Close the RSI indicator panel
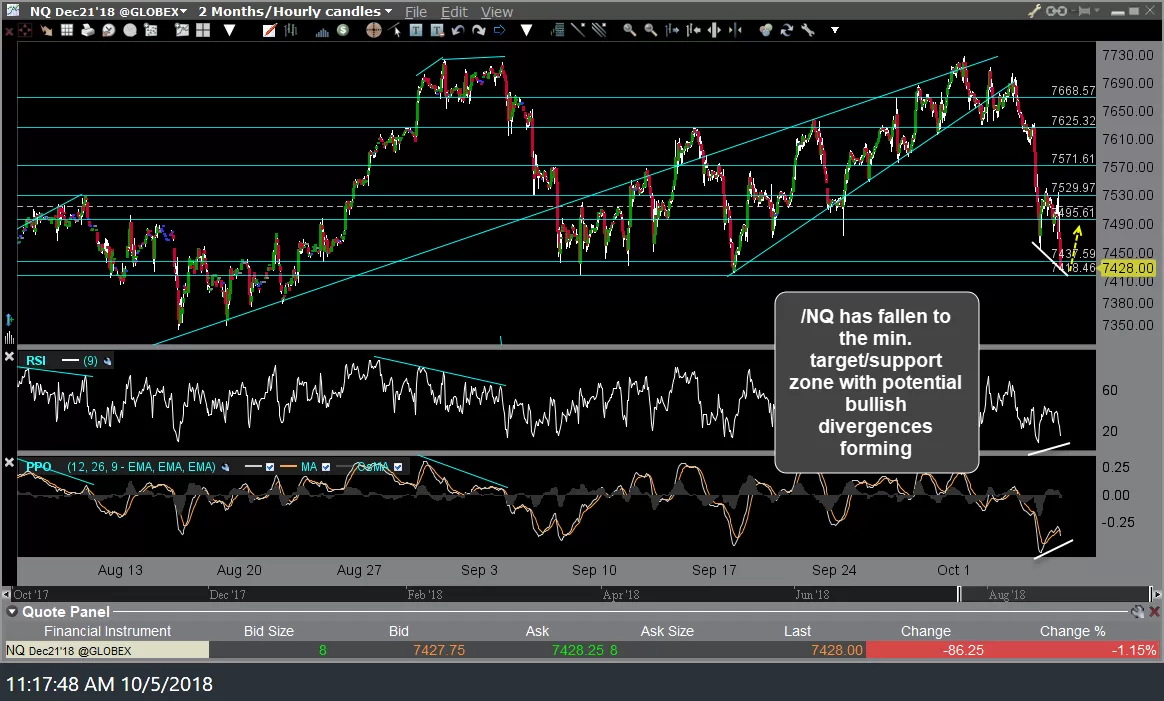Image resolution: width=1164 pixels, height=701 pixels. click(x=9, y=356)
